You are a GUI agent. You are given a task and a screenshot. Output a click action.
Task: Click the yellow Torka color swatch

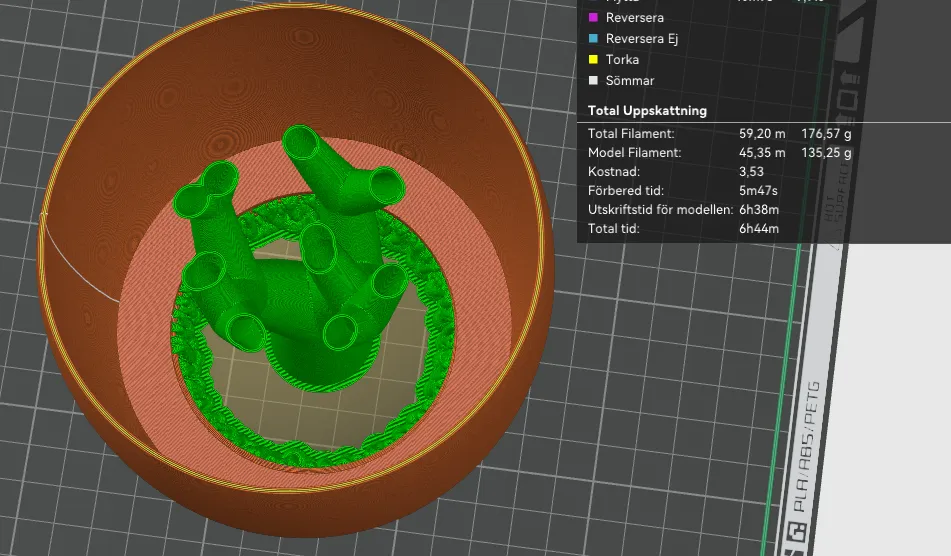pyautogui.click(x=593, y=59)
